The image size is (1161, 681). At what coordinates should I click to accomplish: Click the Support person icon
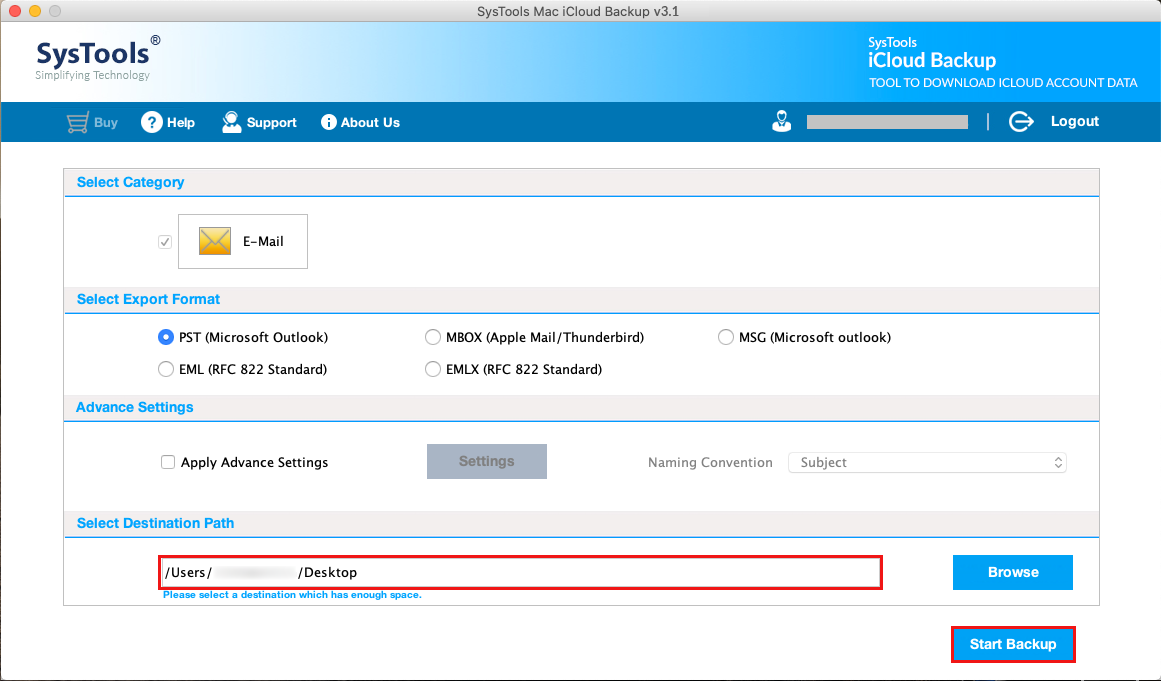click(x=232, y=122)
